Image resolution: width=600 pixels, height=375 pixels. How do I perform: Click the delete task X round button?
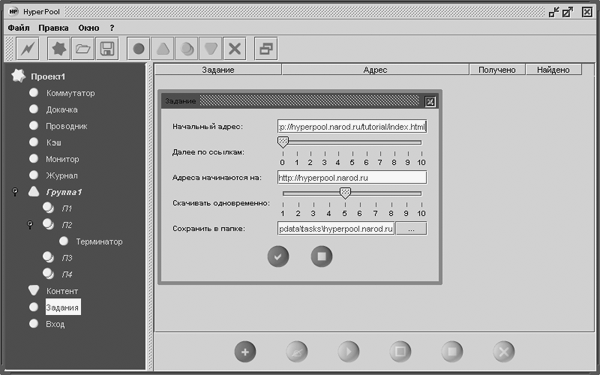click(x=504, y=351)
